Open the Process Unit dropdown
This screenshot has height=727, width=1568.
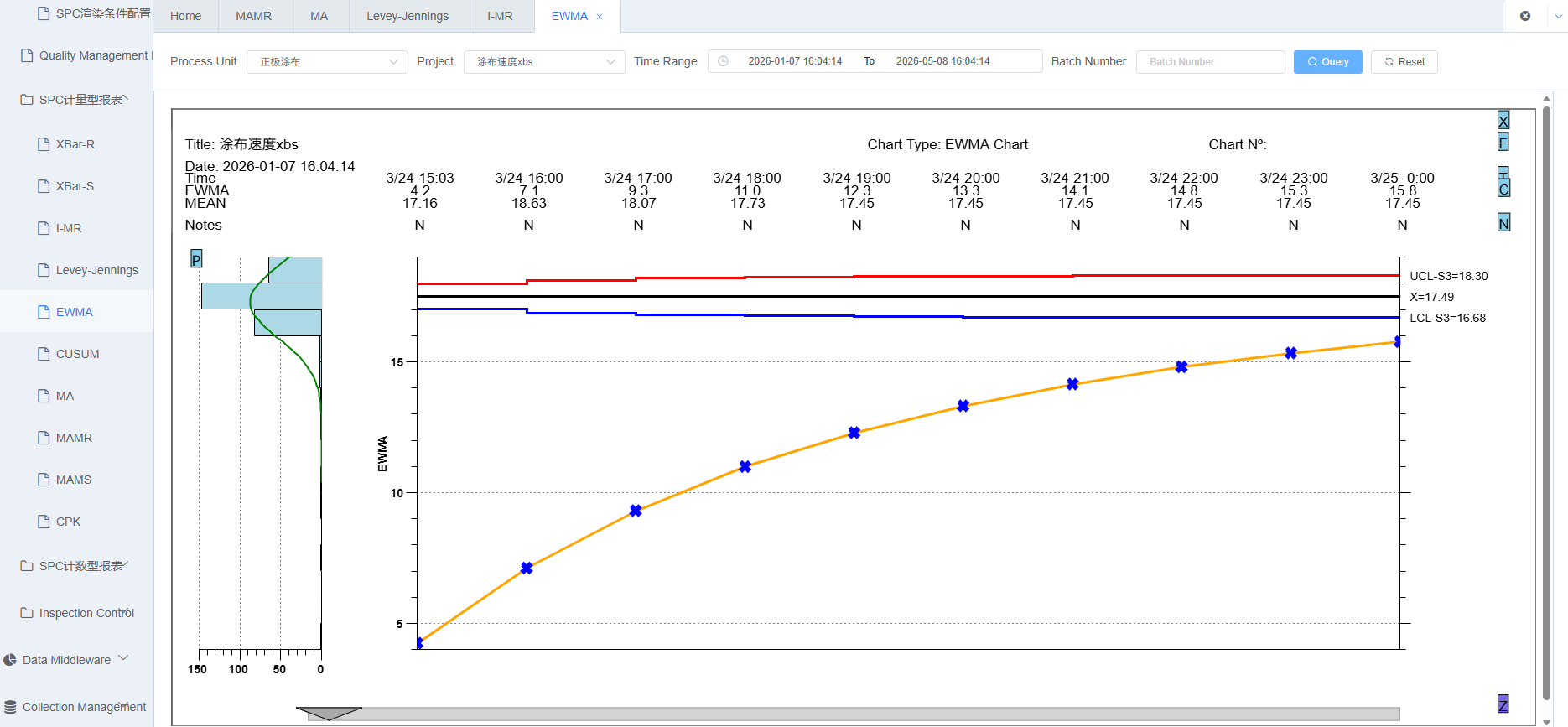pos(327,61)
